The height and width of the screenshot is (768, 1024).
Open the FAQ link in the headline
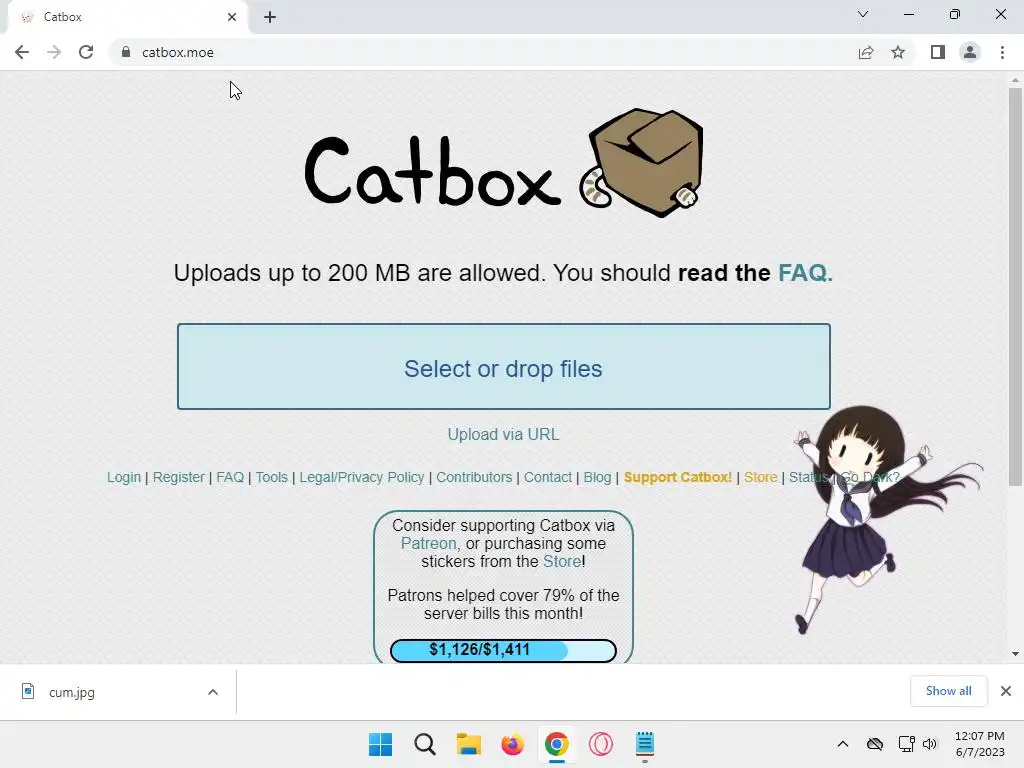point(805,272)
